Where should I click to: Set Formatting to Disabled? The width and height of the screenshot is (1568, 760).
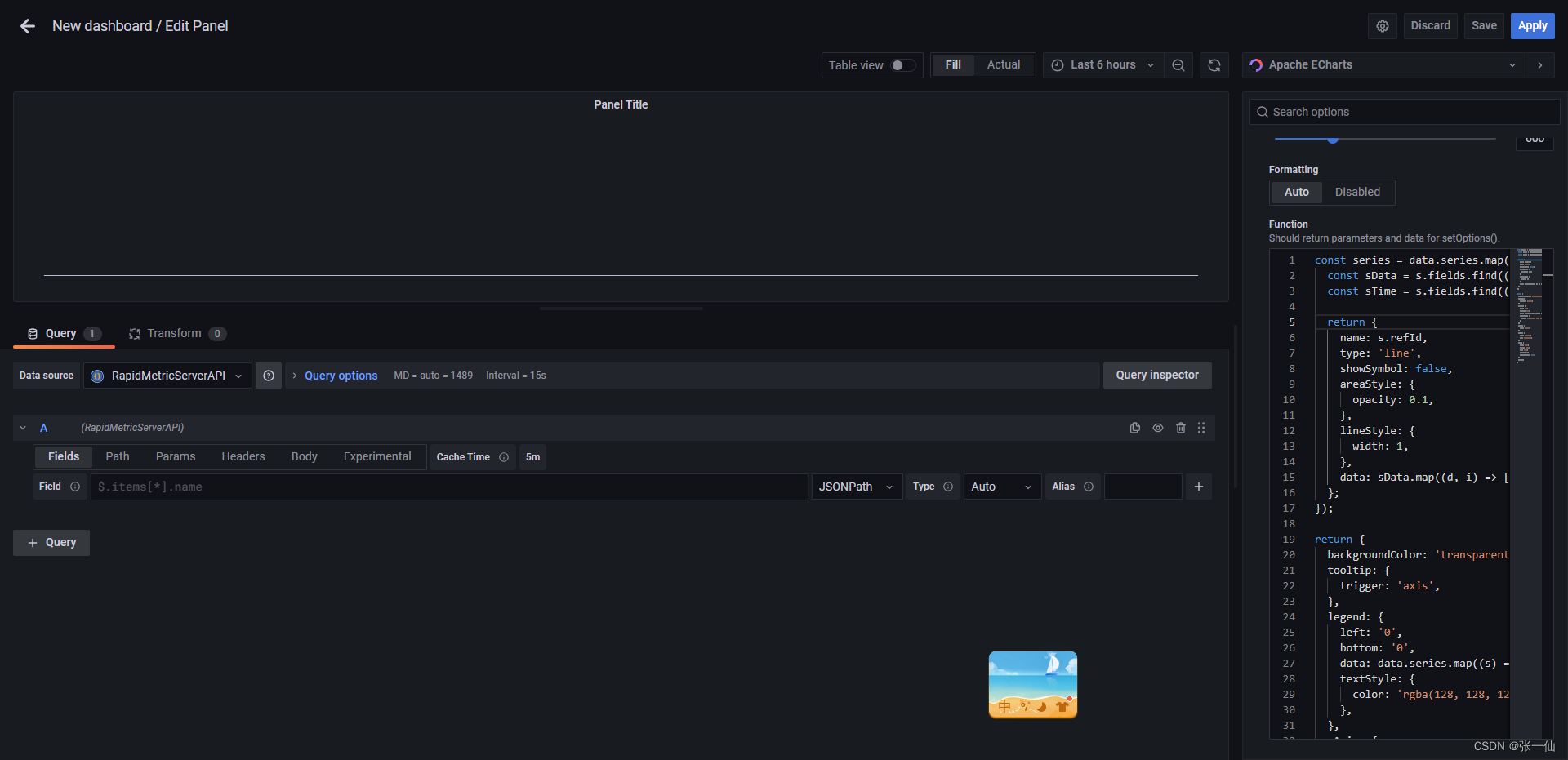(x=1357, y=192)
